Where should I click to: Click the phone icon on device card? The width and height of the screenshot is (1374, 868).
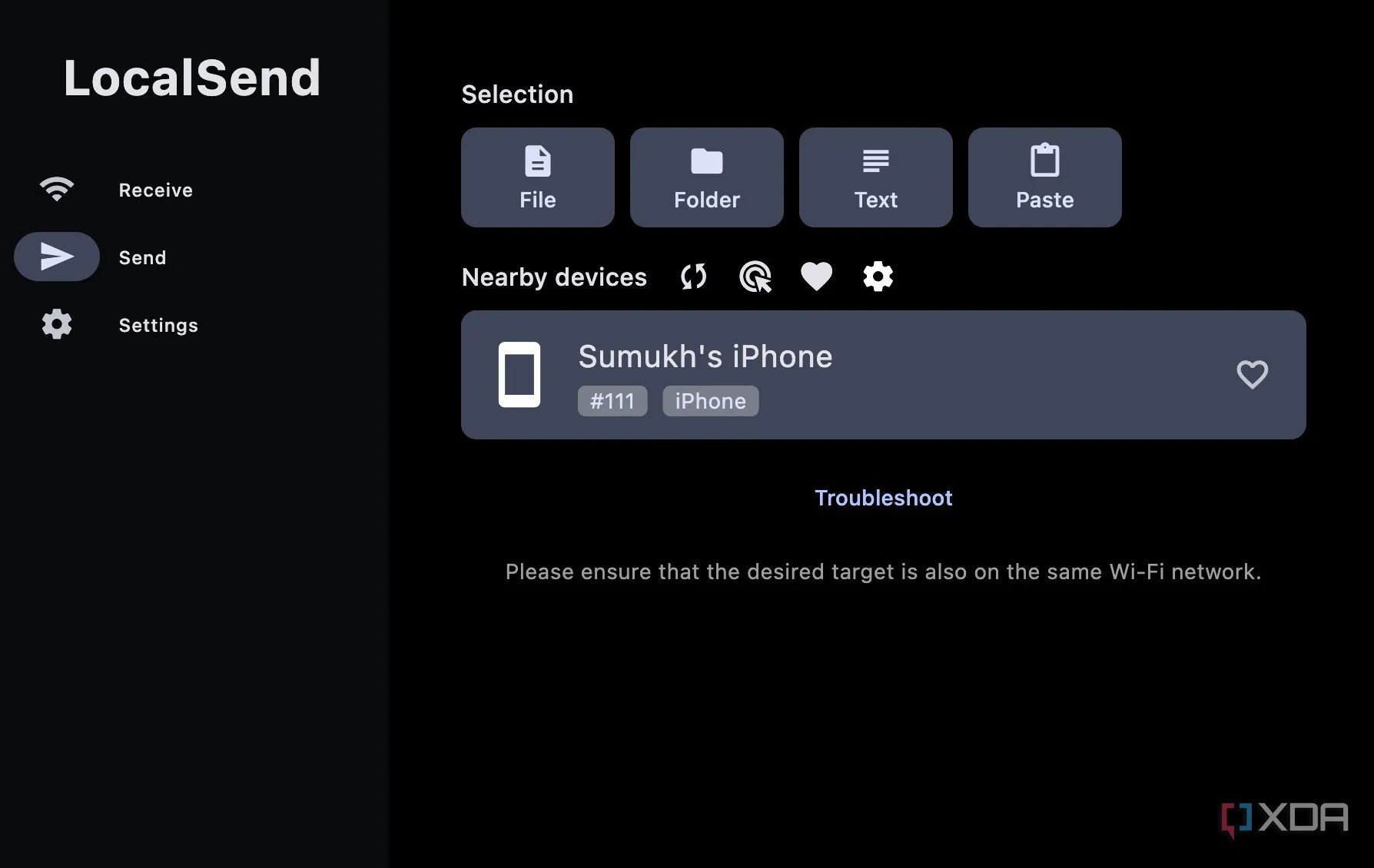pos(519,375)
